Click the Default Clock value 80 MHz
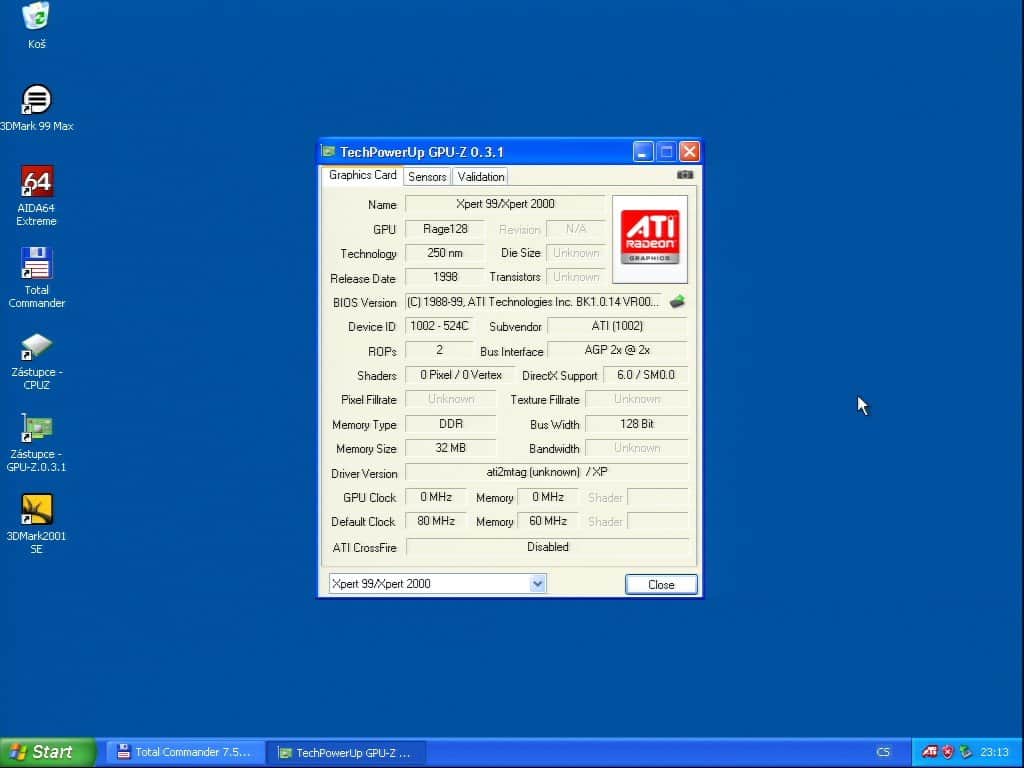Image resolution: width=1024 pixels, height=768 pixels. tap(436, 521)
